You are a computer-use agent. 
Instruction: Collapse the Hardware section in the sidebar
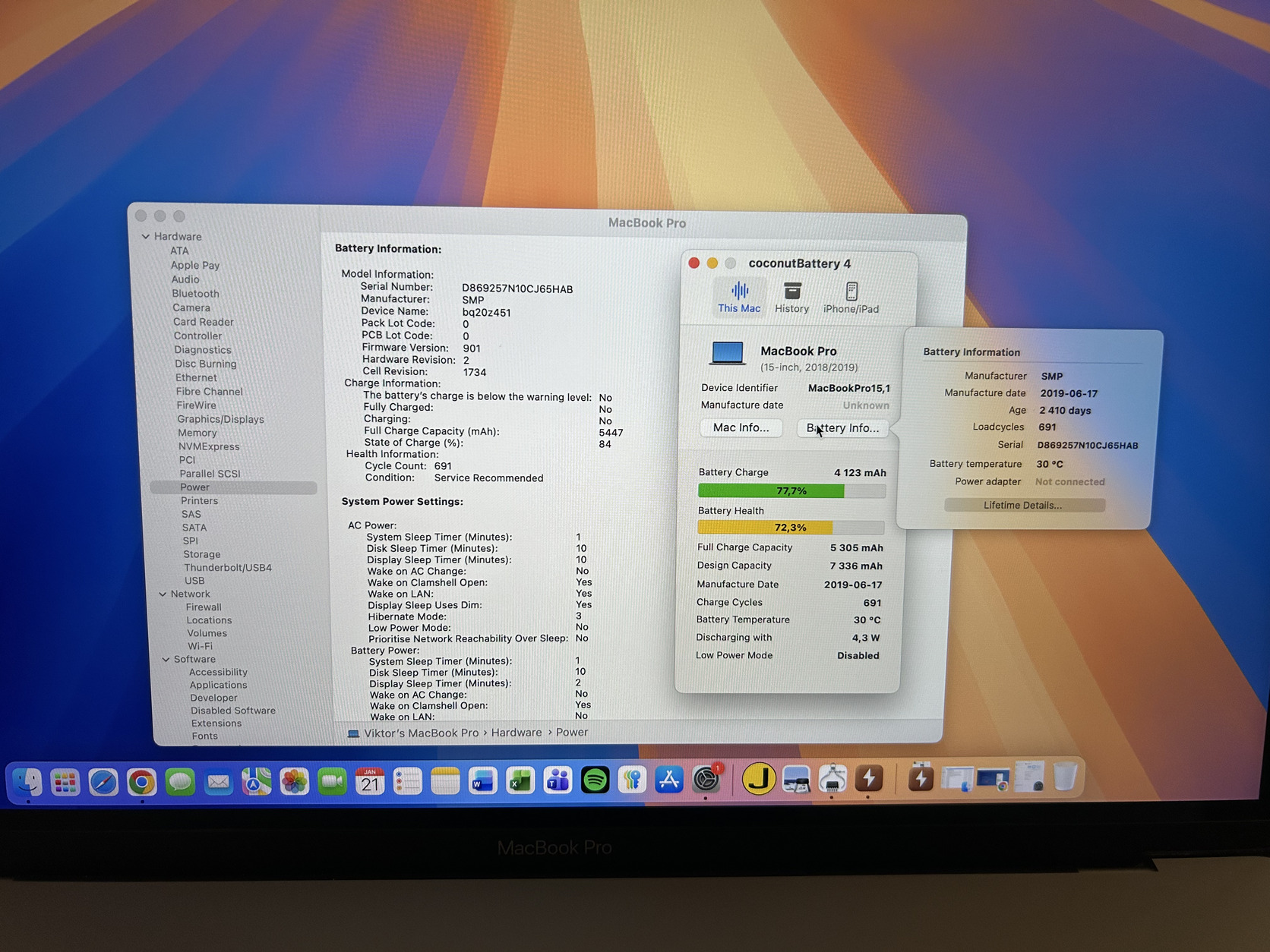coord(145,237)
